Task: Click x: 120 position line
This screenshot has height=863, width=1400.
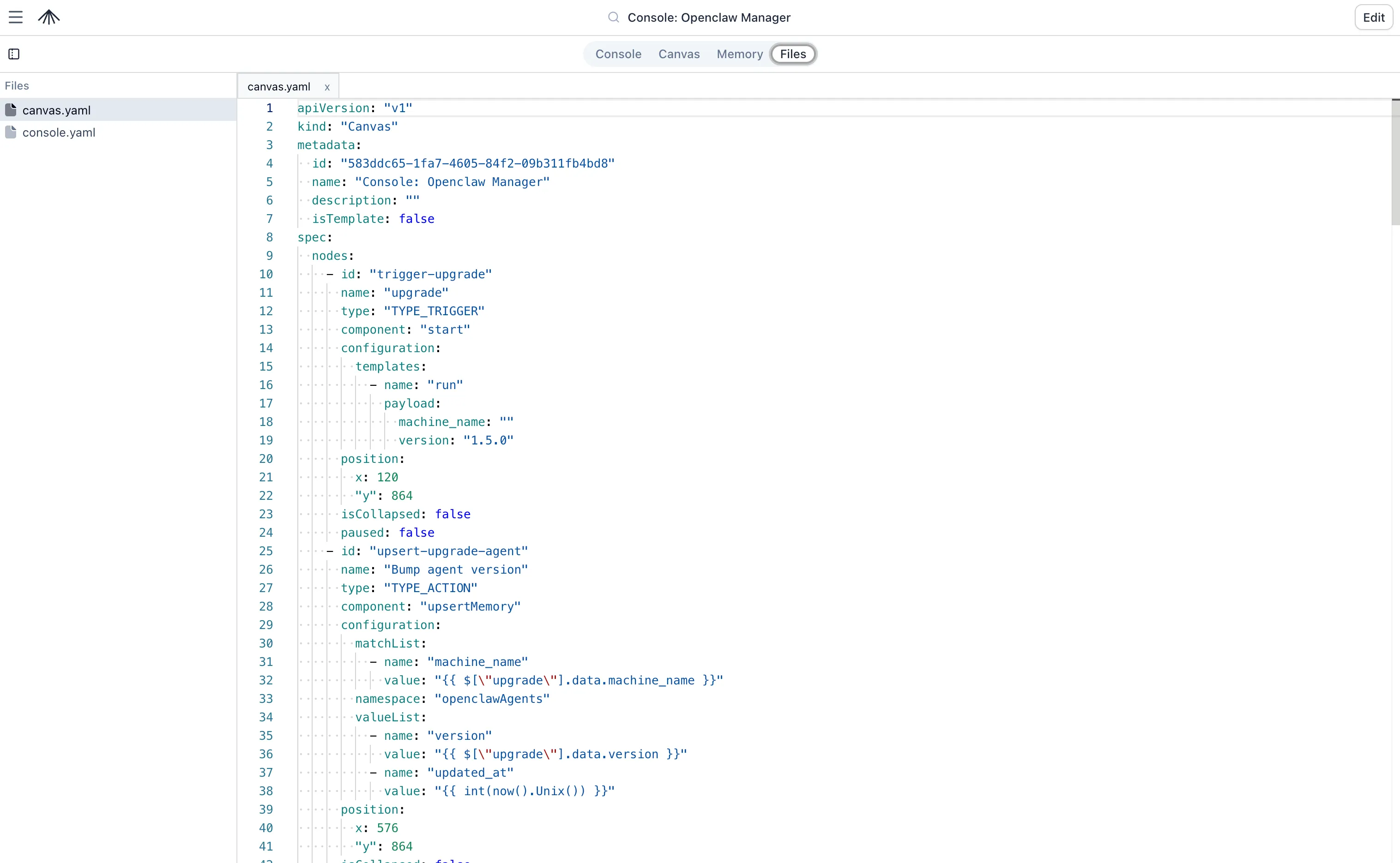Action: 377,477
